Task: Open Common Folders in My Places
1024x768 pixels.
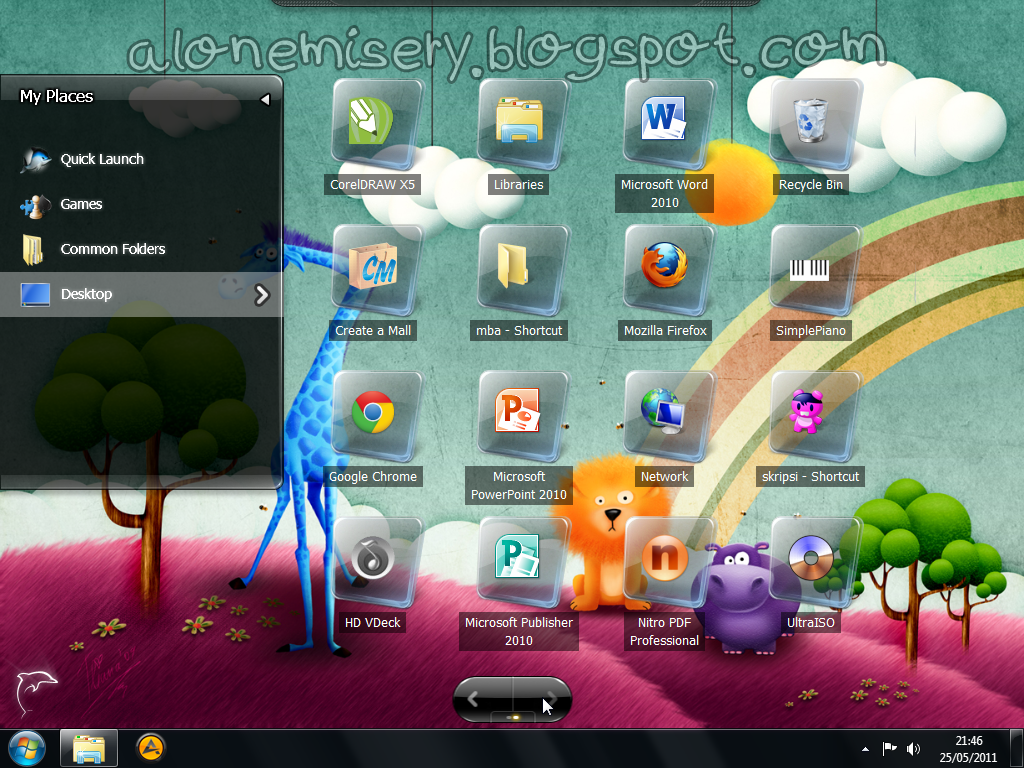Action: tap(141, 249)
